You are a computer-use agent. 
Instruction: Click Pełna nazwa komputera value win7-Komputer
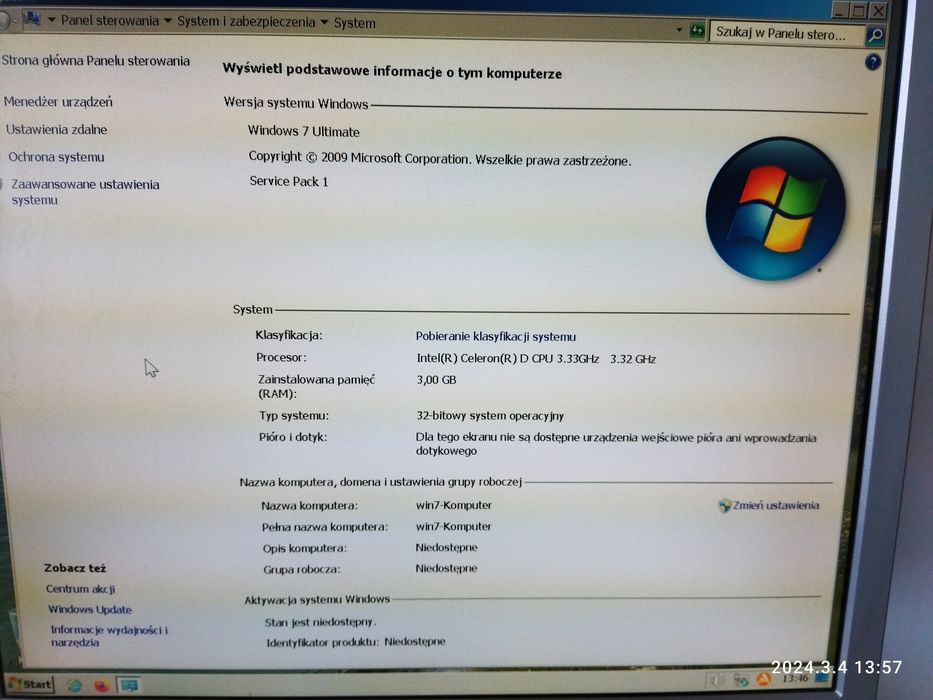[453, 527]
